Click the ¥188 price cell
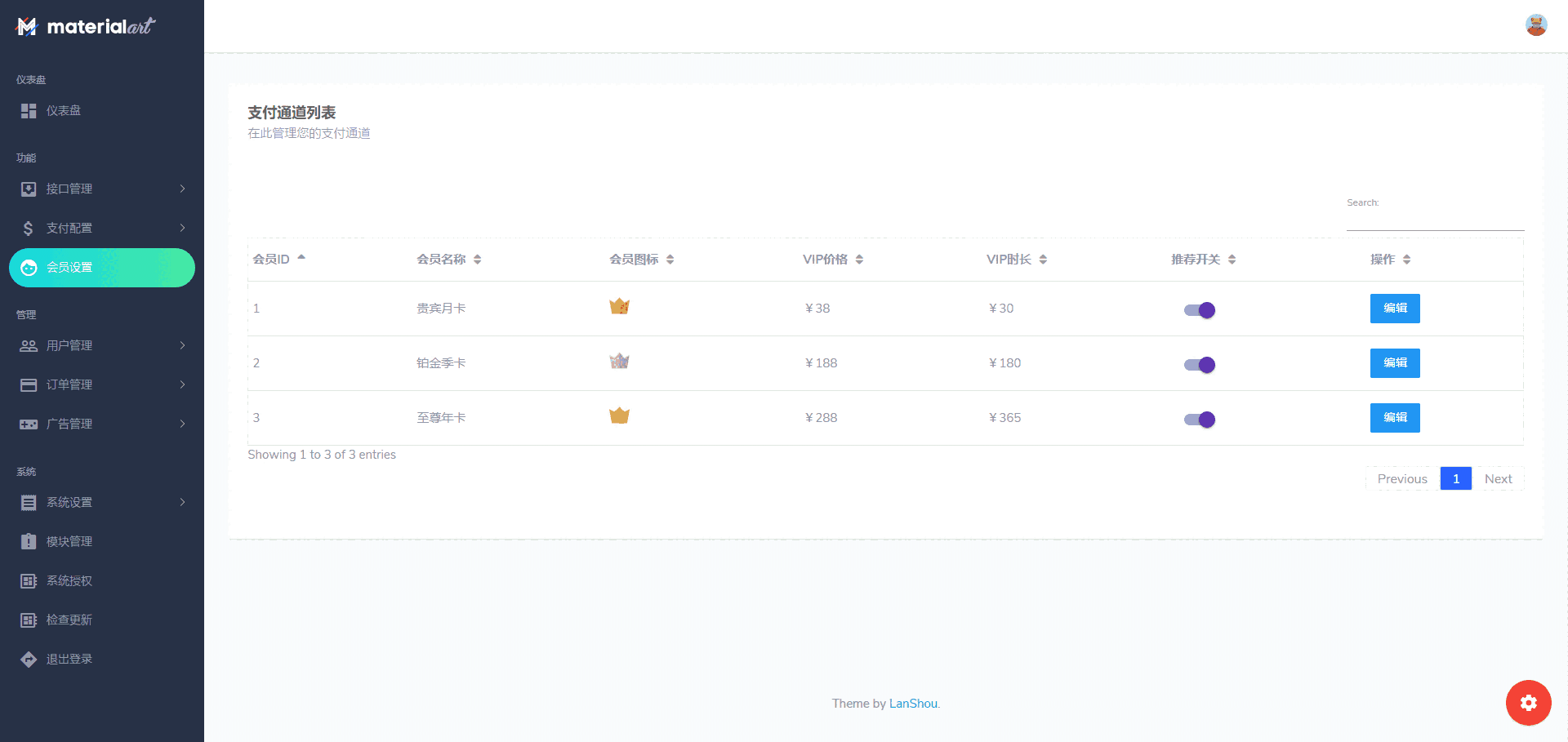This screenshot has height=742, width=1568. click(x=821, y=363)
